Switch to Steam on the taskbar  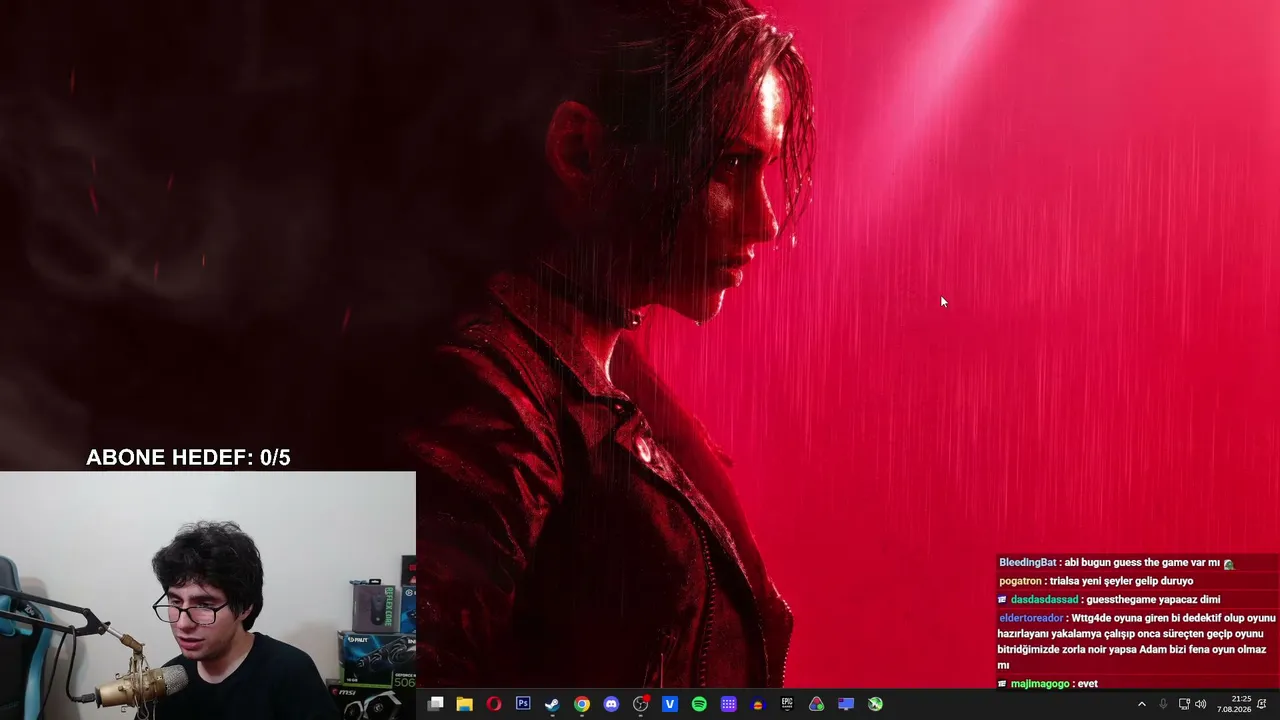(x=552, y=704)
